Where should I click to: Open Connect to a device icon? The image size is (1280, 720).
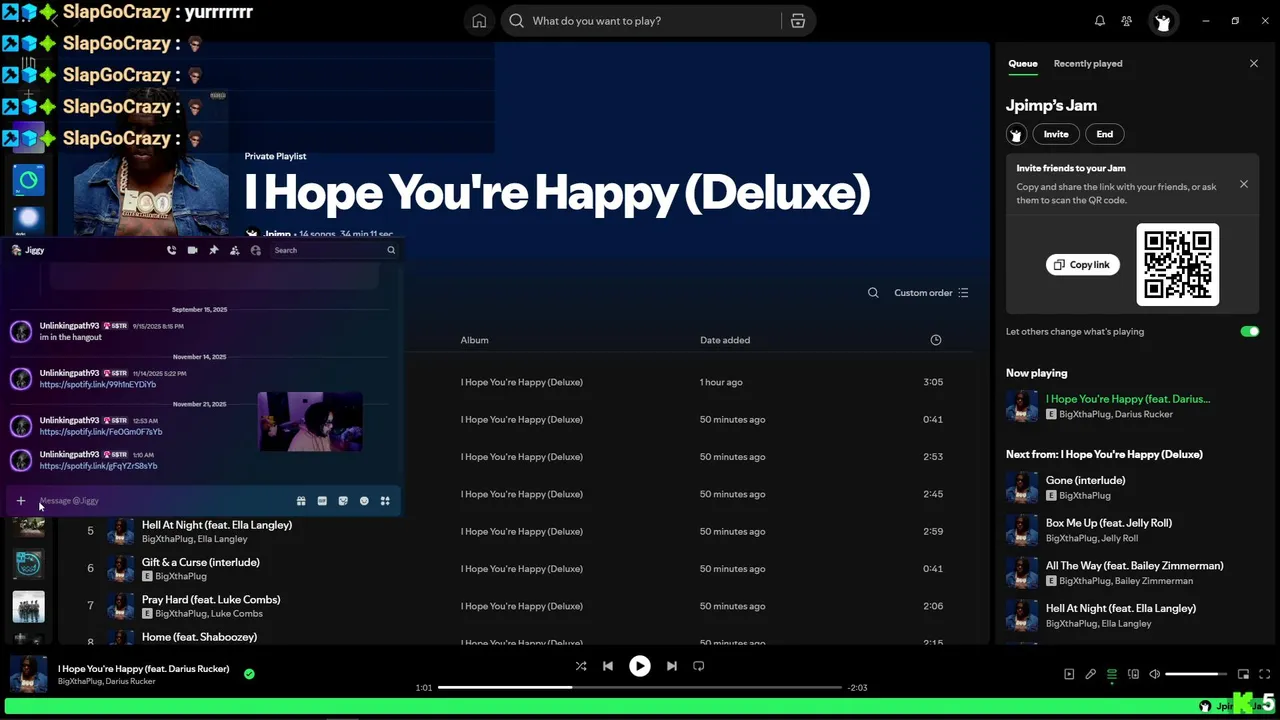click(x=1133, y=674)
